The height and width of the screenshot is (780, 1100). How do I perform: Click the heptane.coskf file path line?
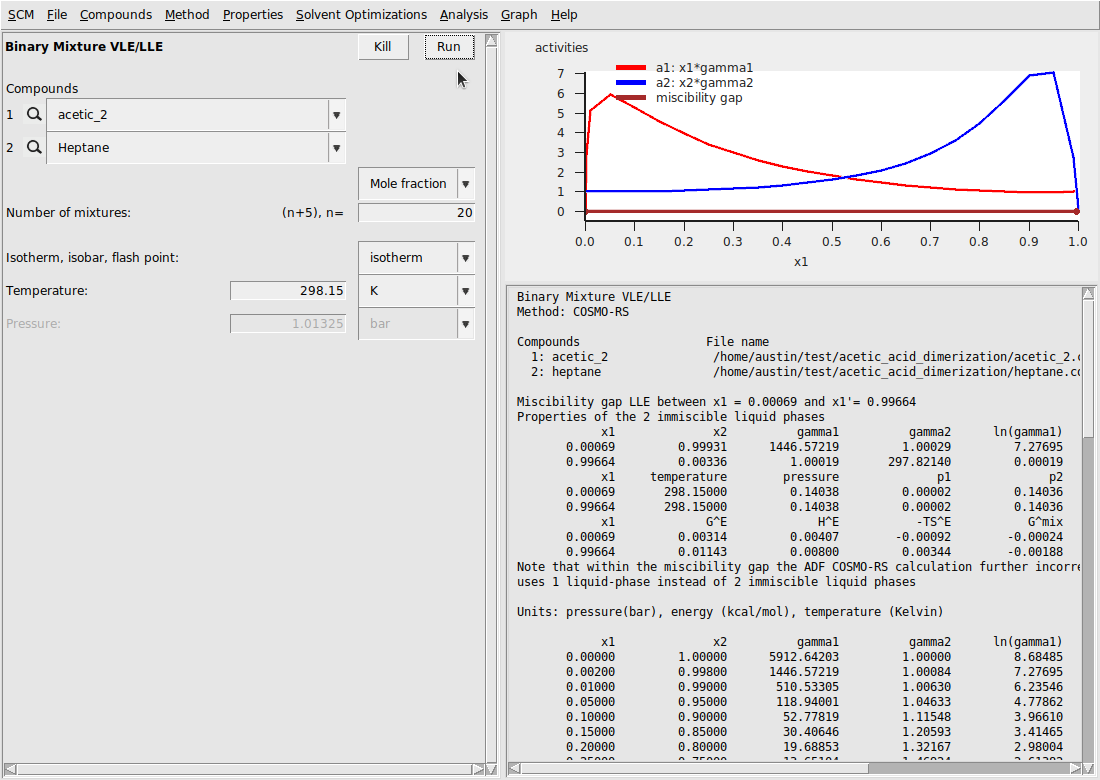pos(897,372)
